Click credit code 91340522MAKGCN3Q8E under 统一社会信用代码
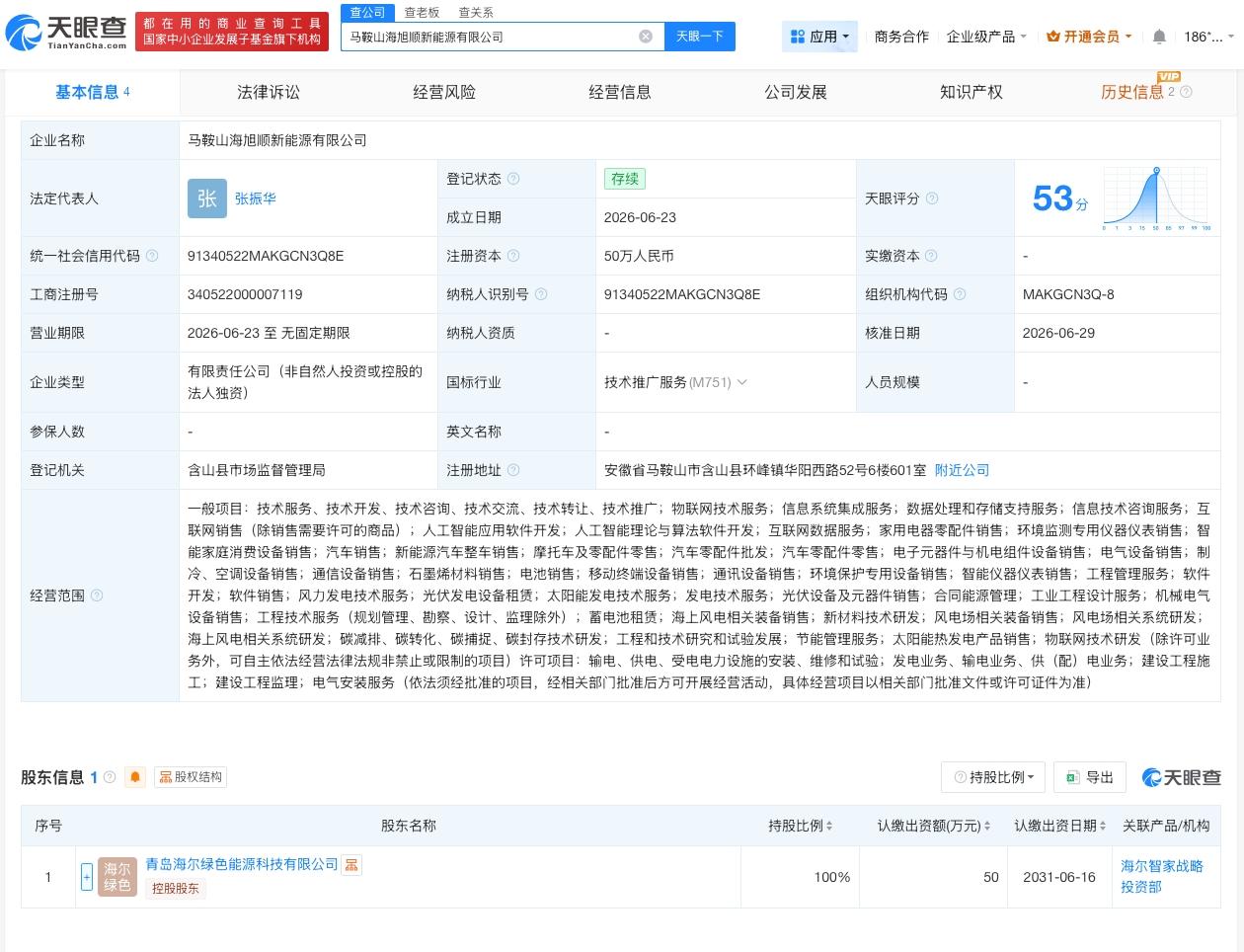1244x952 pixels. tap(266, 256)
